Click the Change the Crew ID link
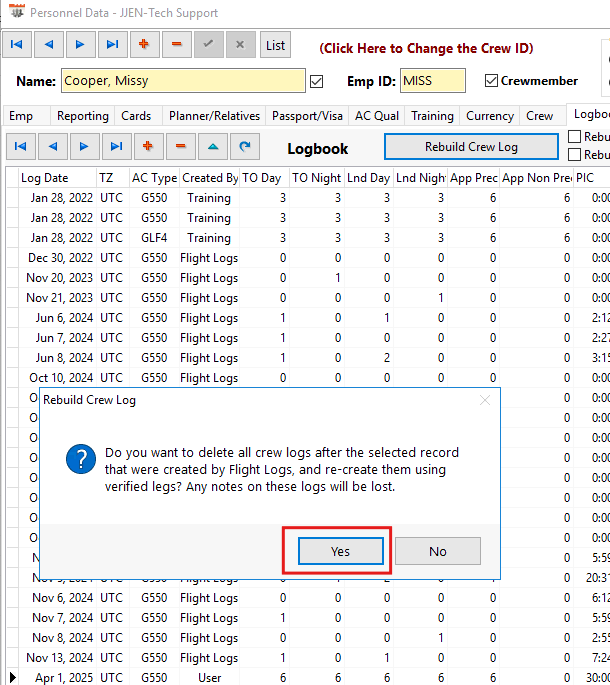 (426, 48)
